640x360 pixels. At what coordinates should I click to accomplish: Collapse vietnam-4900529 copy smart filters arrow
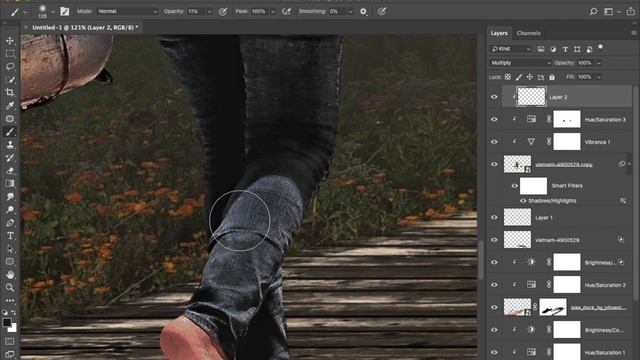(x=629, y=164)
